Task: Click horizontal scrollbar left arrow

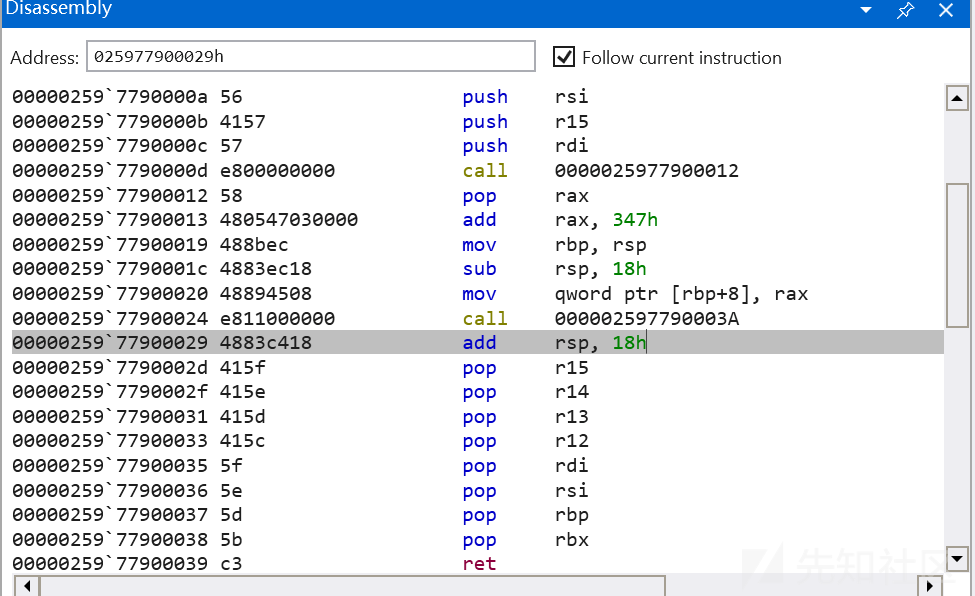Action: tap(27, 586)
